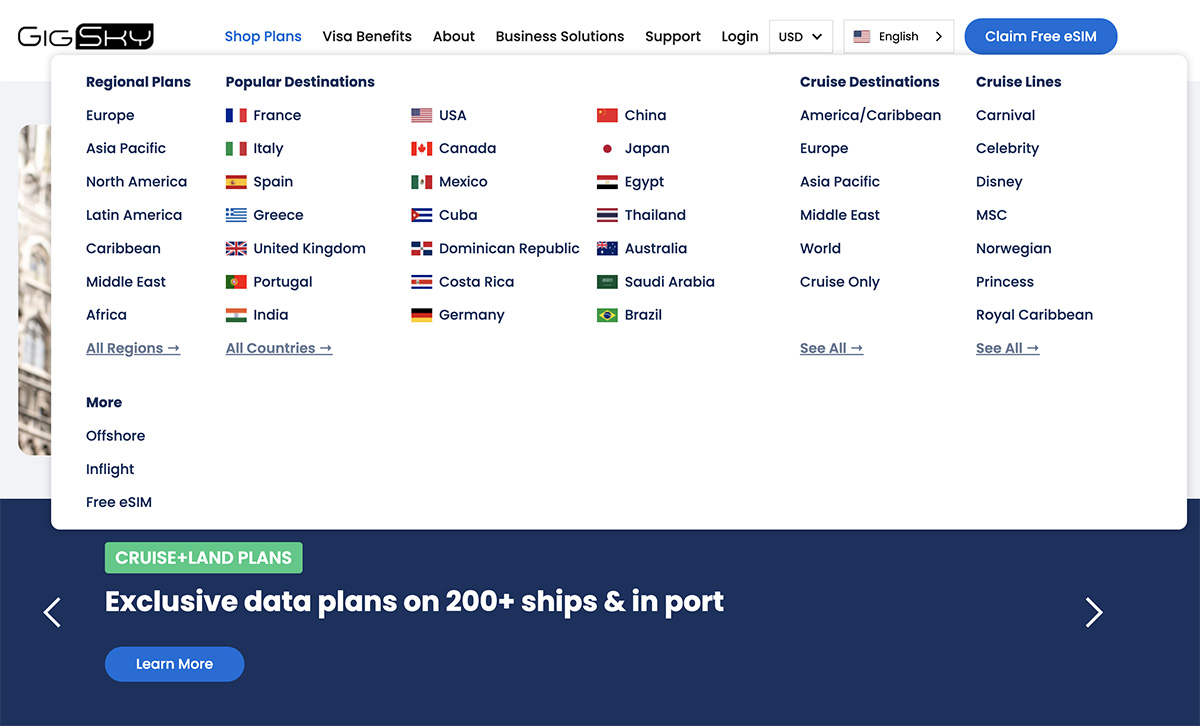Click the Egypt flag icon
1200x726 pixels.
click(x=607, y=182)
